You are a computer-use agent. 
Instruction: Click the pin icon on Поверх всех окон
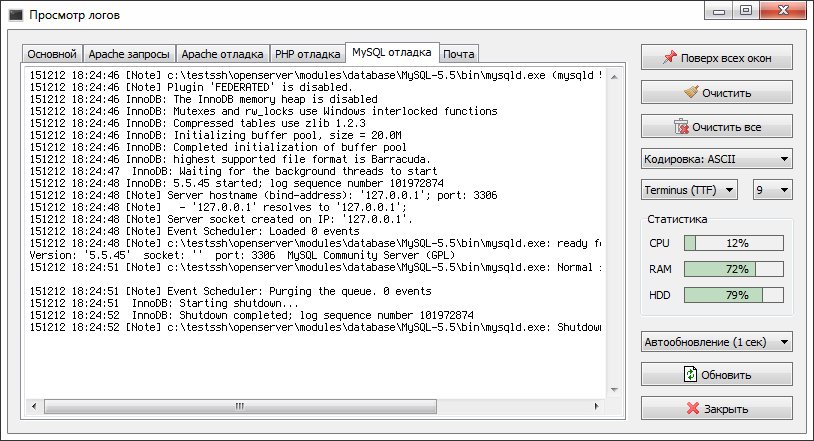pos(670,58)
